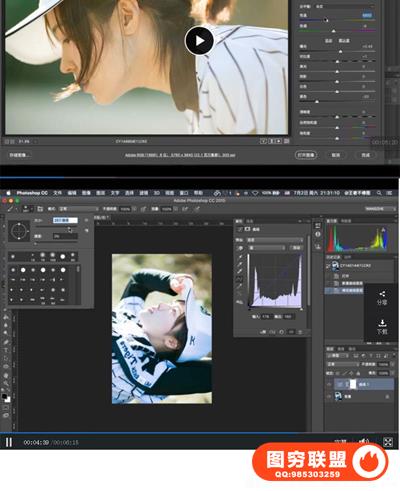This screenshot has width=400, height=491.
Task: Switch to 信息 tab beside 属性
Action: click(x=249, y=221)
